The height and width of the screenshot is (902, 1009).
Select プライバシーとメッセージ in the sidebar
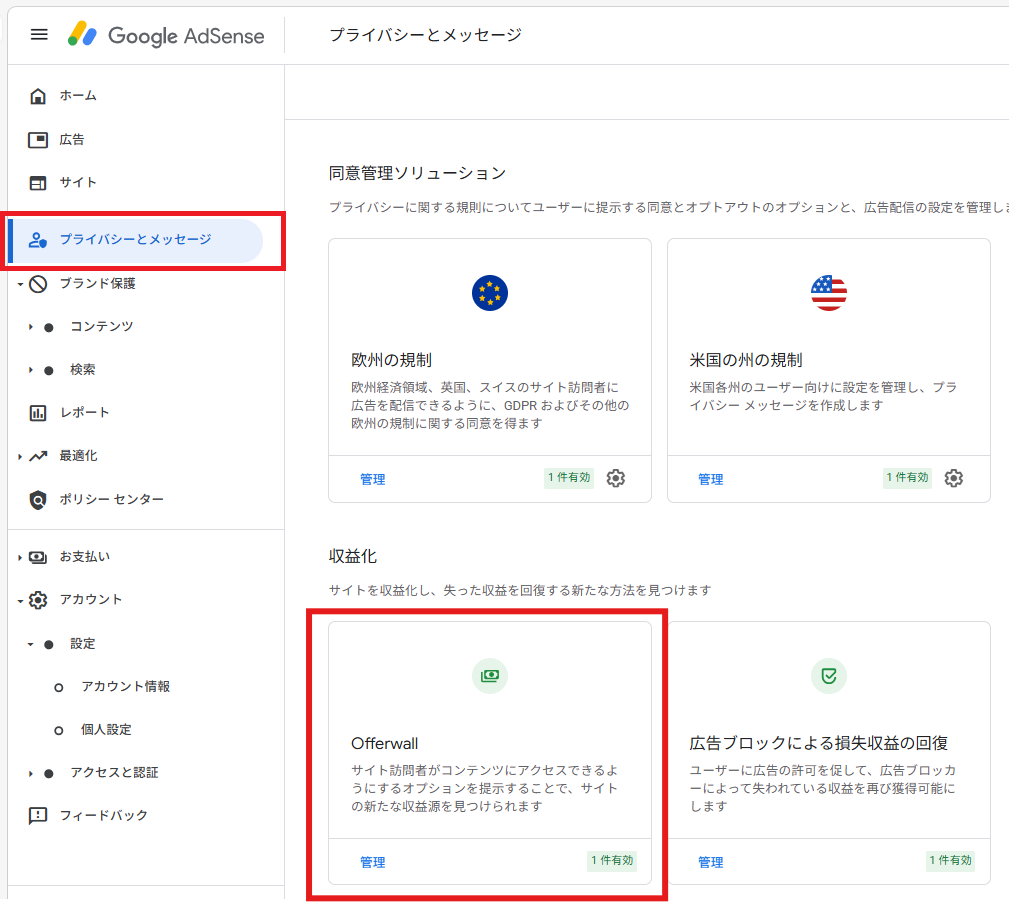[135, 240]
